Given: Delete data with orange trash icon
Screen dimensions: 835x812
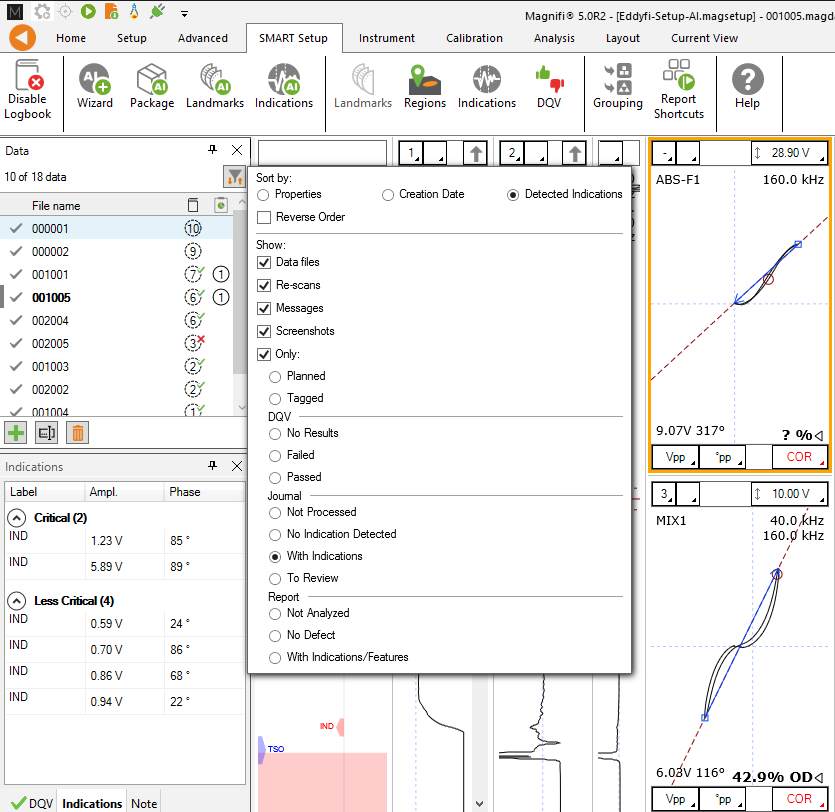Looking at the screenshot, I should pyautogui.click(x=77, y=433).
